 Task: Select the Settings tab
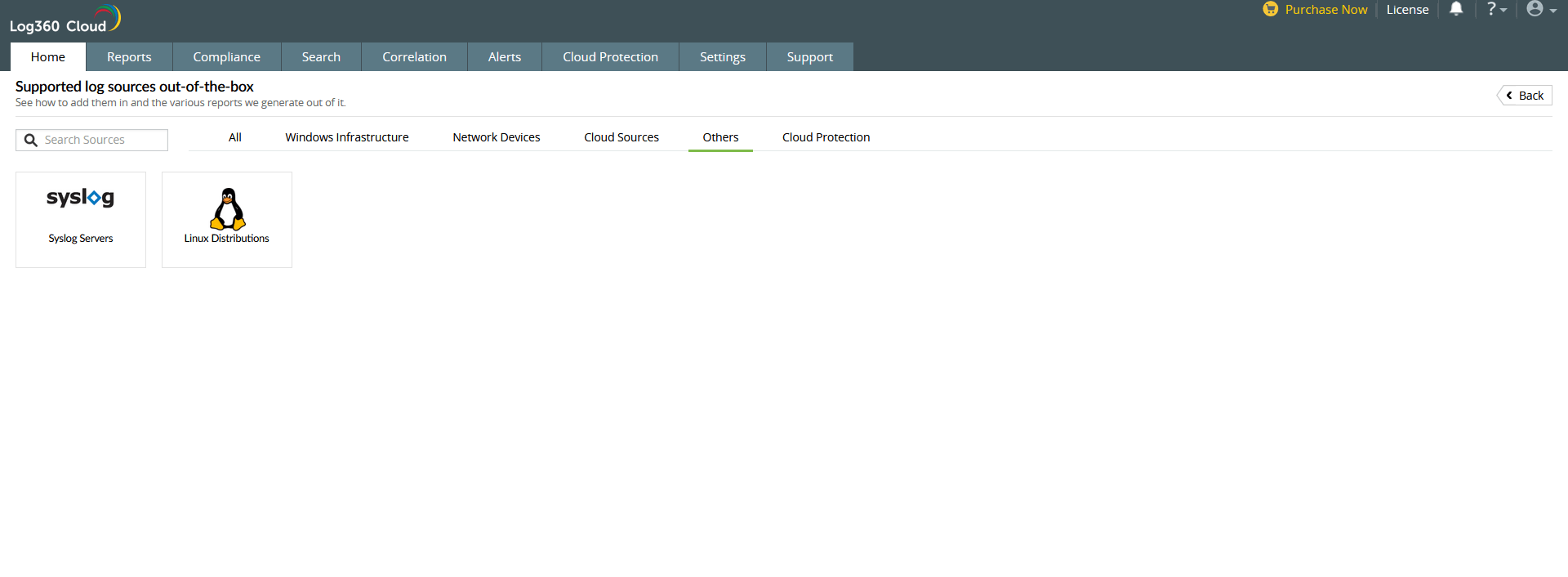pos(722,57)
